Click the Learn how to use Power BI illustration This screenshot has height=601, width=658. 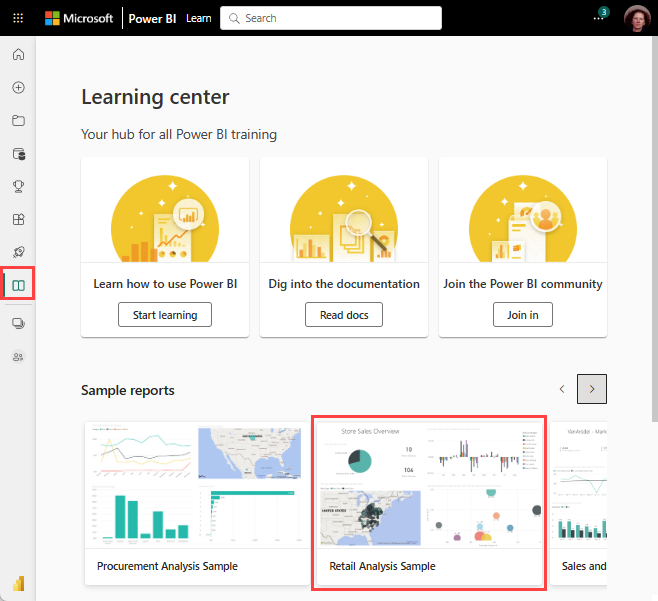tap(165, 218)
